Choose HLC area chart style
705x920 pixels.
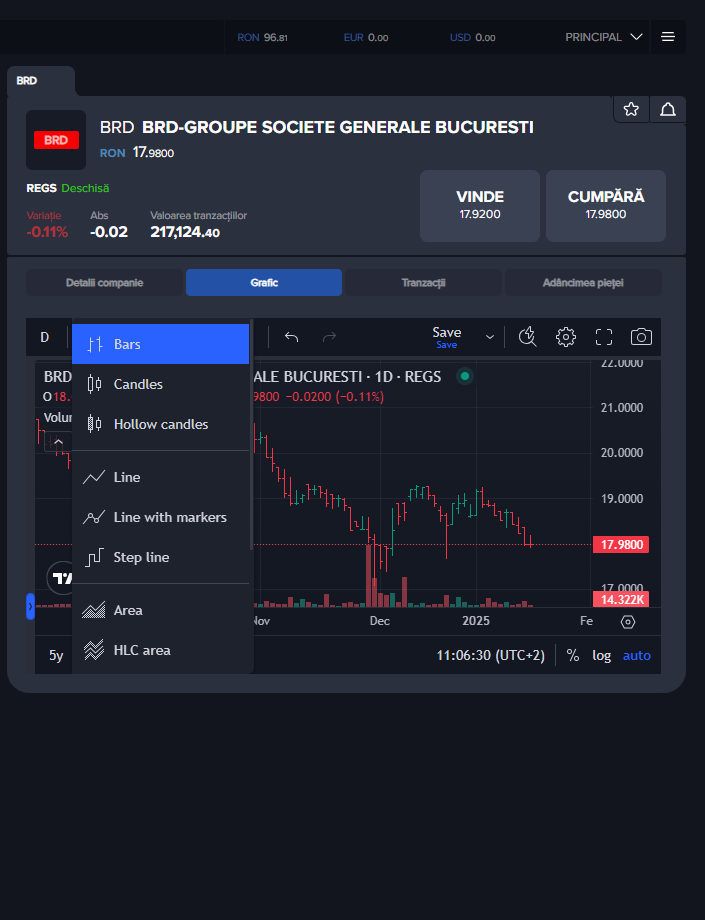pyautogui.click(x=161, y=650)
